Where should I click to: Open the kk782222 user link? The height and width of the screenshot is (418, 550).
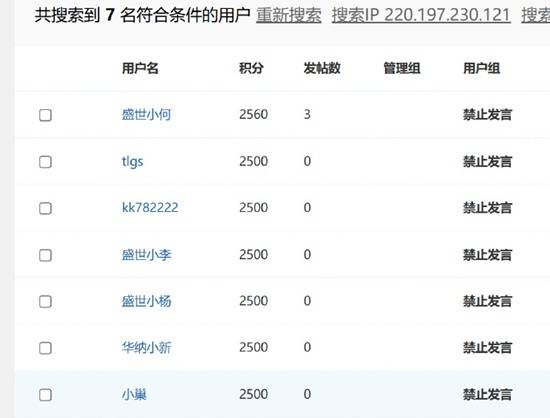point(150,208)
